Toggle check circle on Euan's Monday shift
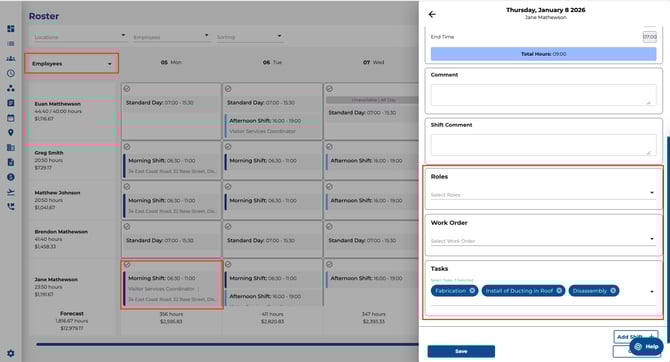 coord(127,88)
